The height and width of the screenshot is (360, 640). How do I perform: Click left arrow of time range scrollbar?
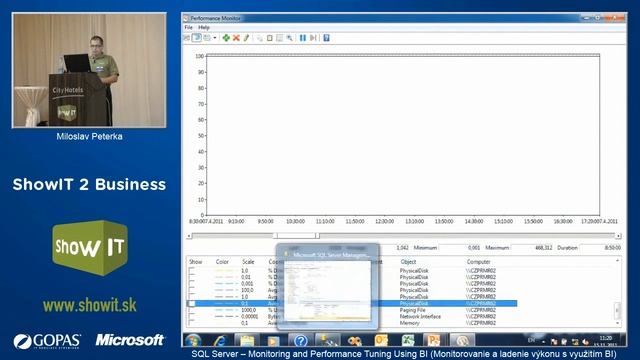click(189, 236)
